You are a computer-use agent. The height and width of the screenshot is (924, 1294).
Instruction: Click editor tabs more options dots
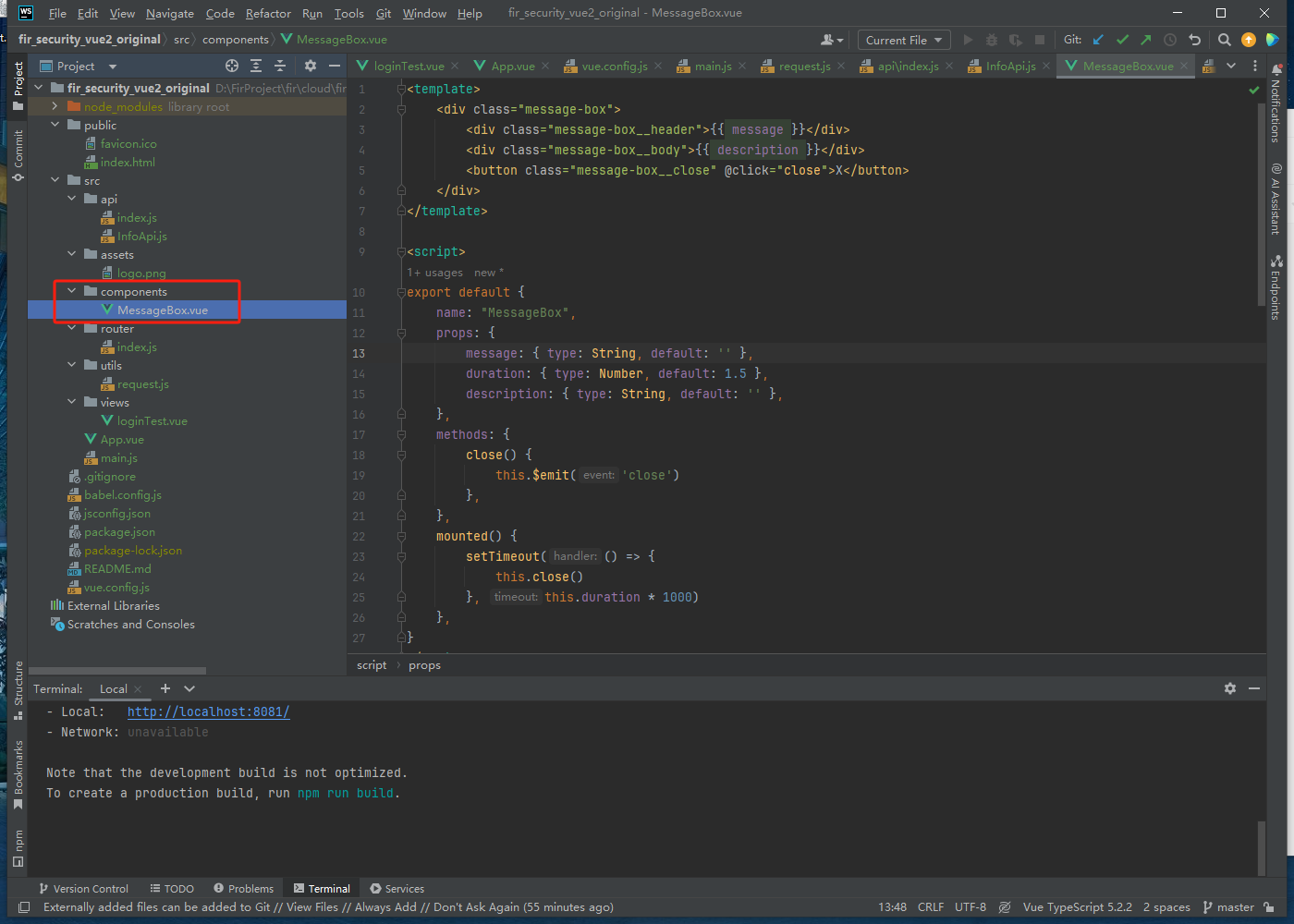click(1255, 66)
